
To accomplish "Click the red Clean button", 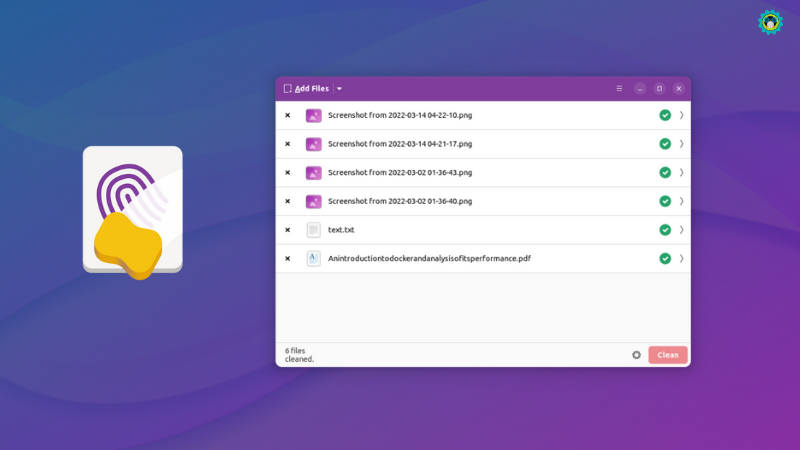I will pos(668,355).
